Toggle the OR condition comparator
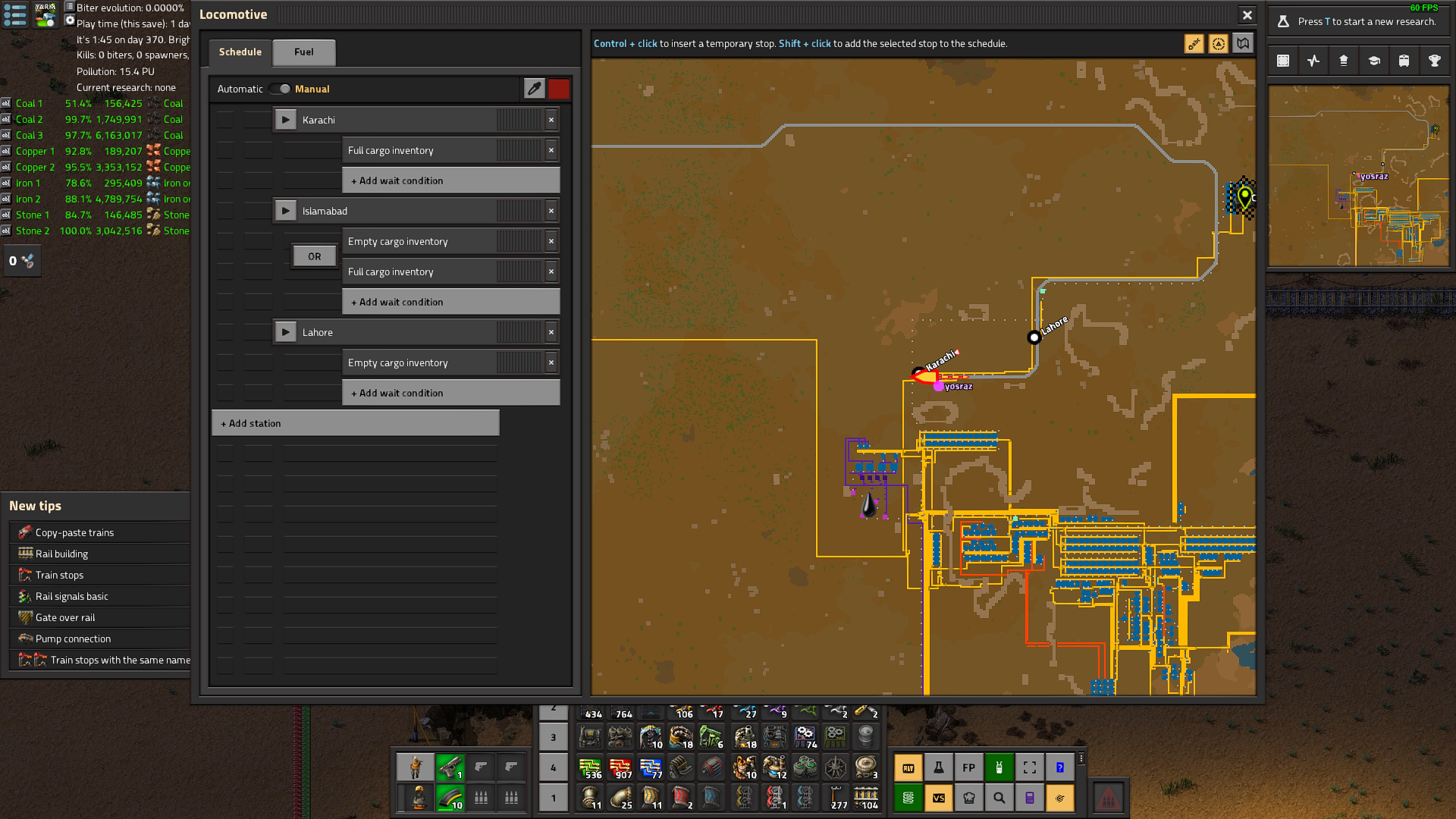1456x819 pixels. (x=315, y=256)
